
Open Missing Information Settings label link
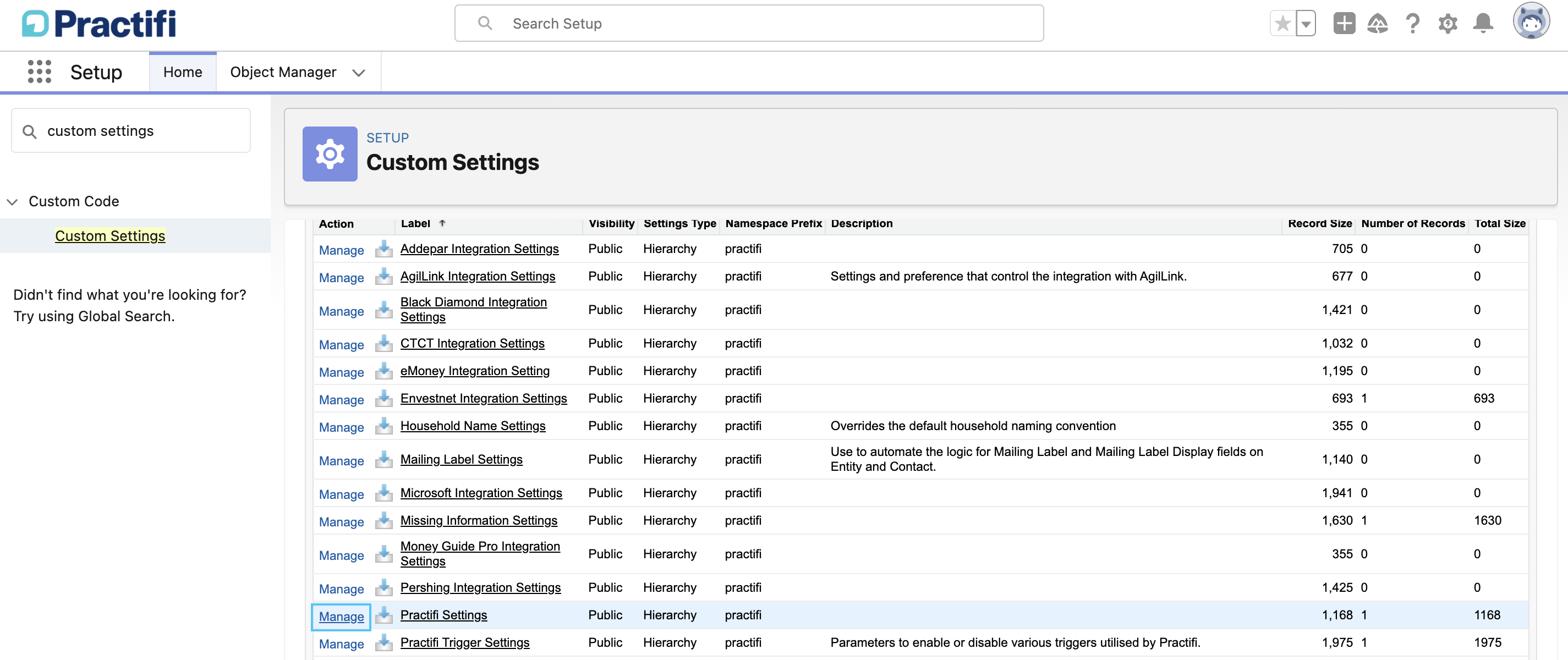479,520
